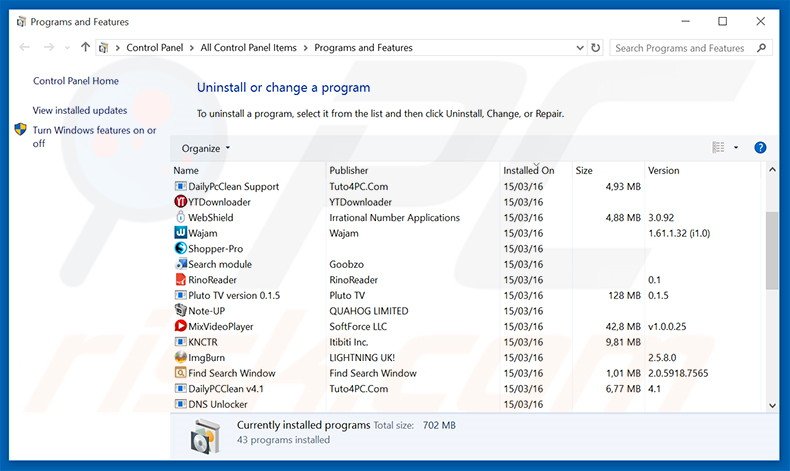Click the Note-UP program icon
The width and height of the screenshot is (790, 471).
pyautogui.click(x=180, y=310)
